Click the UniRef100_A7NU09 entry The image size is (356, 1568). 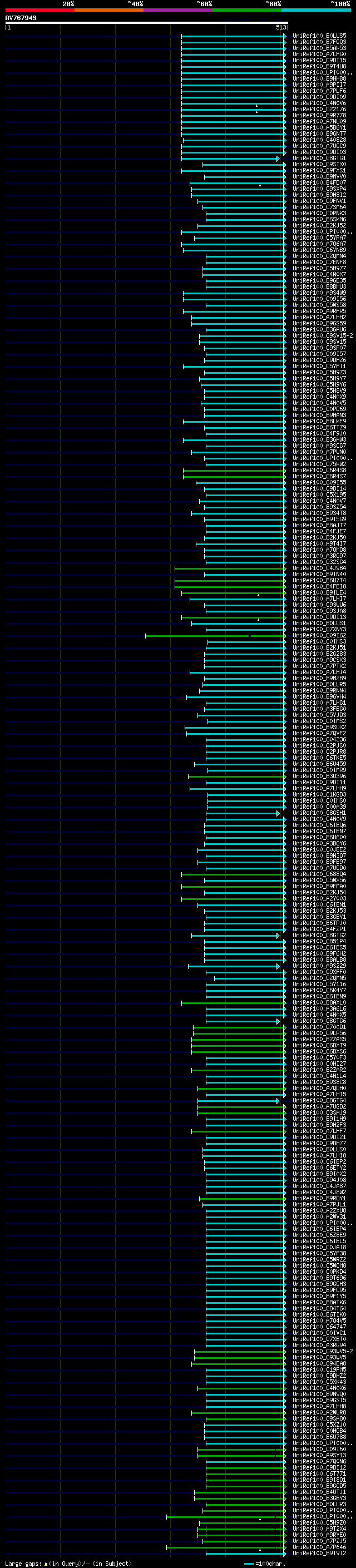pos(319,122)
